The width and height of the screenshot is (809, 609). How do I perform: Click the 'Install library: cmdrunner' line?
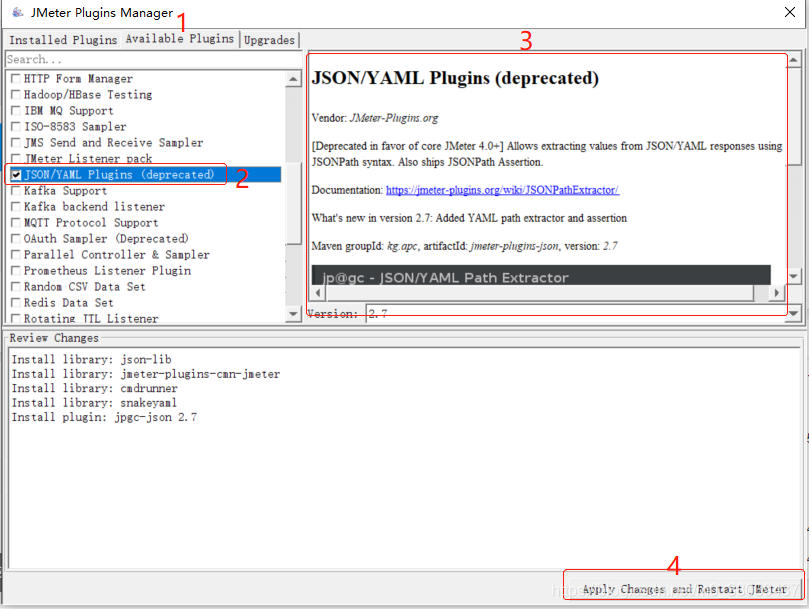[x=94, y=388]
